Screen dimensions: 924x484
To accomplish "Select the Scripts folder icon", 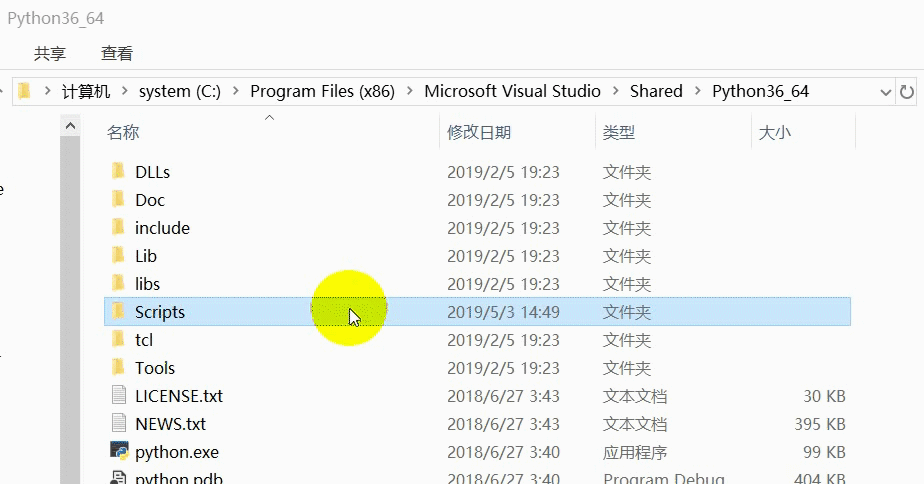I will coord(118,311).
